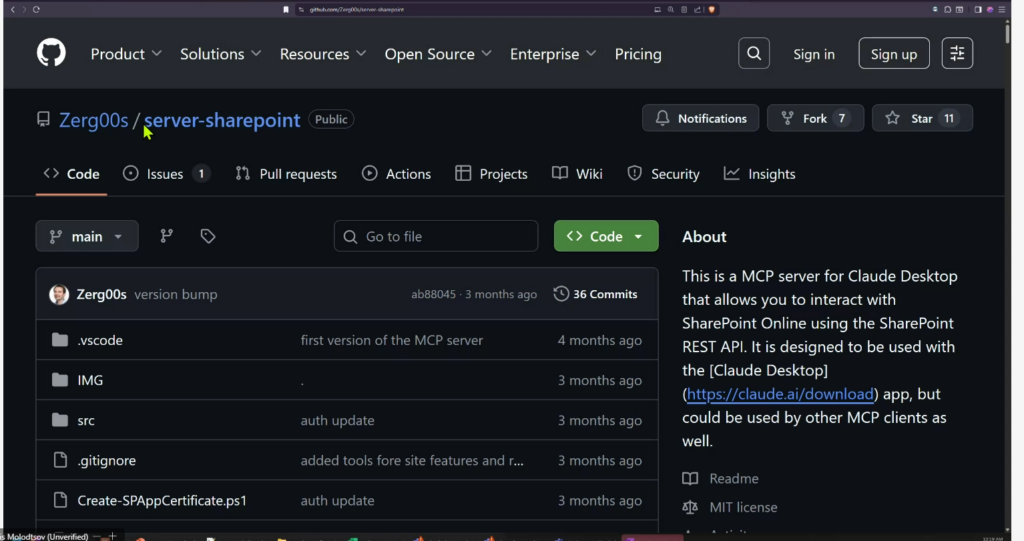Open the GitHub home logo

[x=51, y=53]
